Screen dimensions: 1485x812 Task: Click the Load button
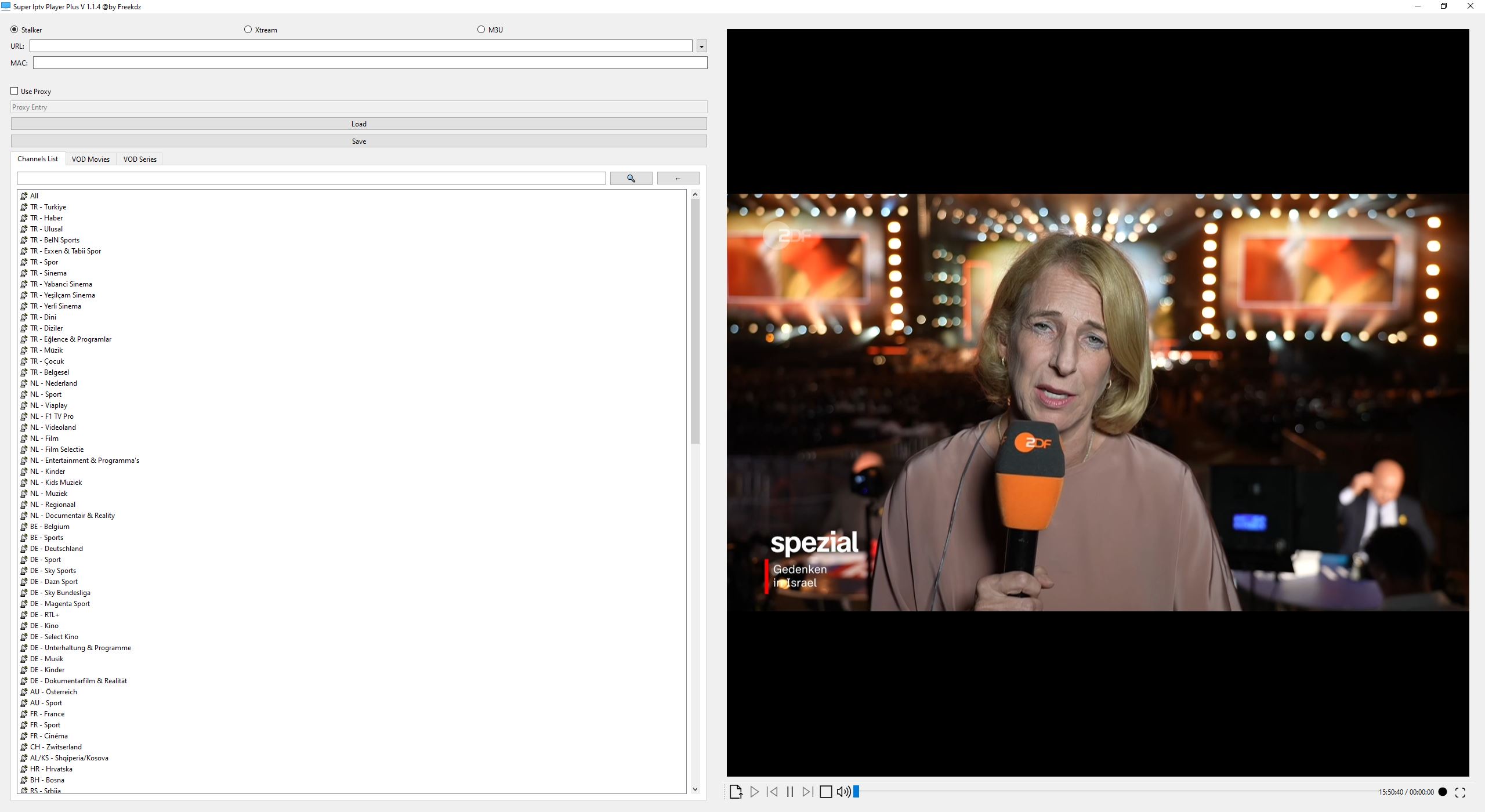[359, 124]
